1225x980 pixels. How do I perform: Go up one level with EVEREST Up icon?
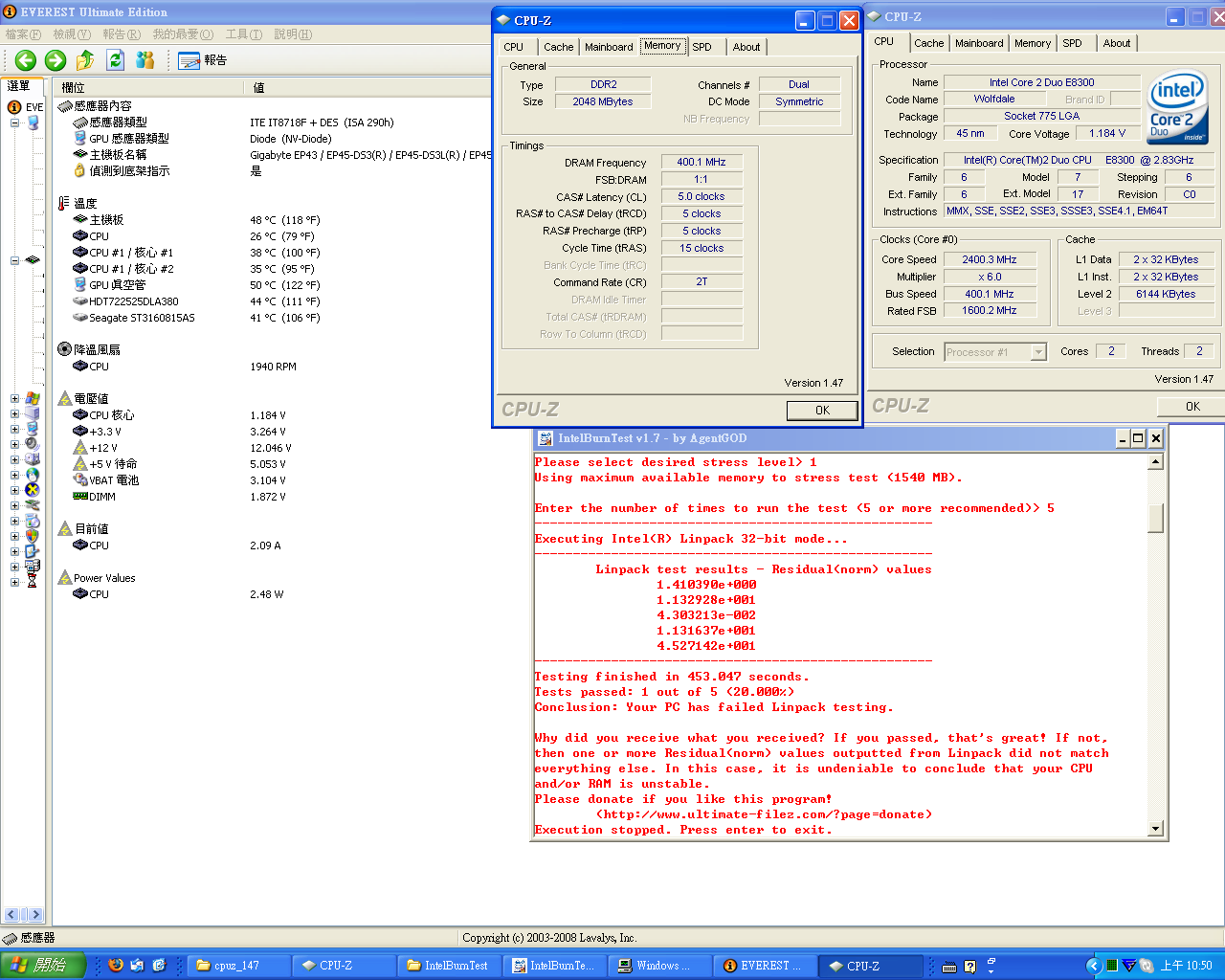coord(85,60)
